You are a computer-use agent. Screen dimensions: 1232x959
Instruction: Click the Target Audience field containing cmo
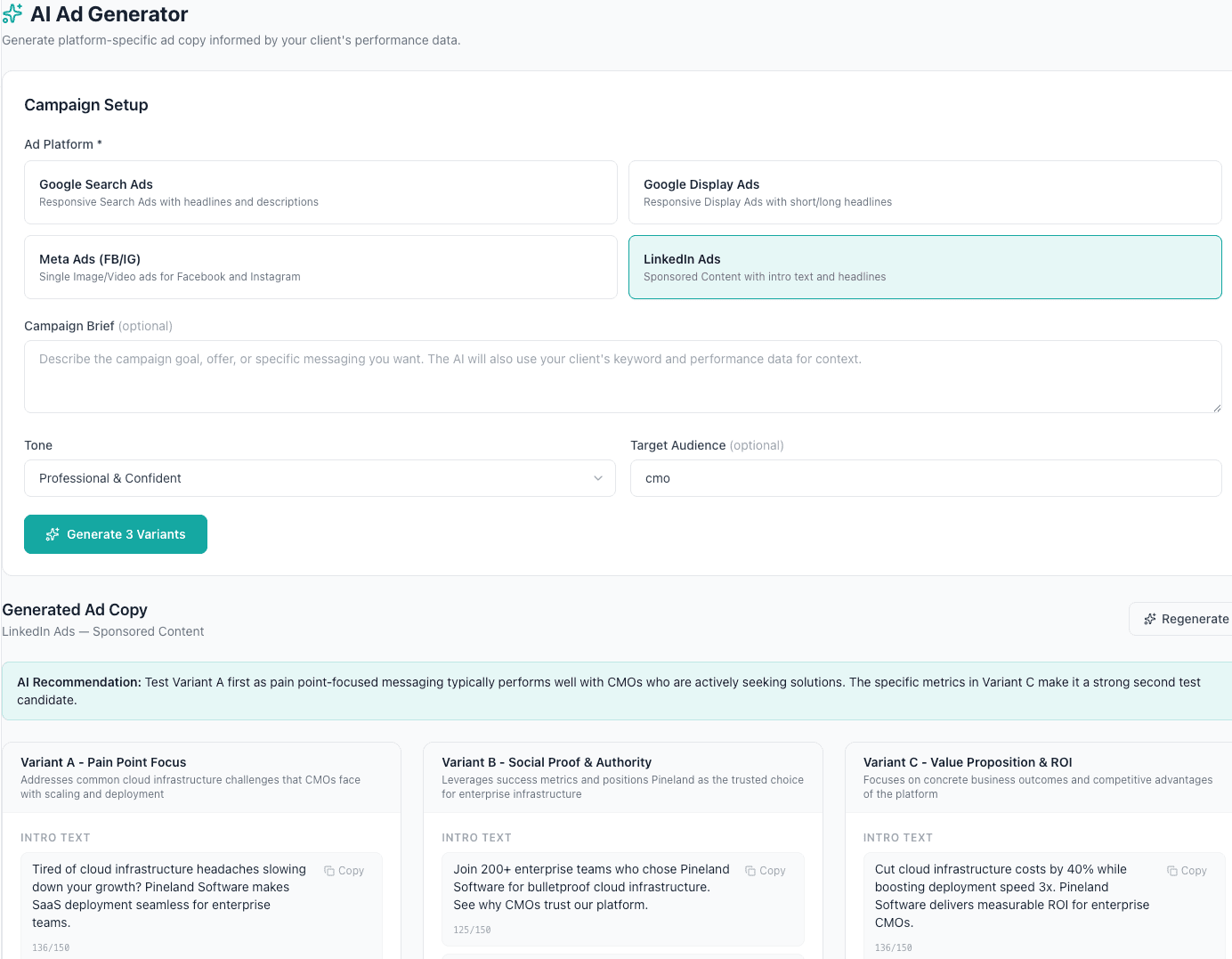click(x=926, y=478)
